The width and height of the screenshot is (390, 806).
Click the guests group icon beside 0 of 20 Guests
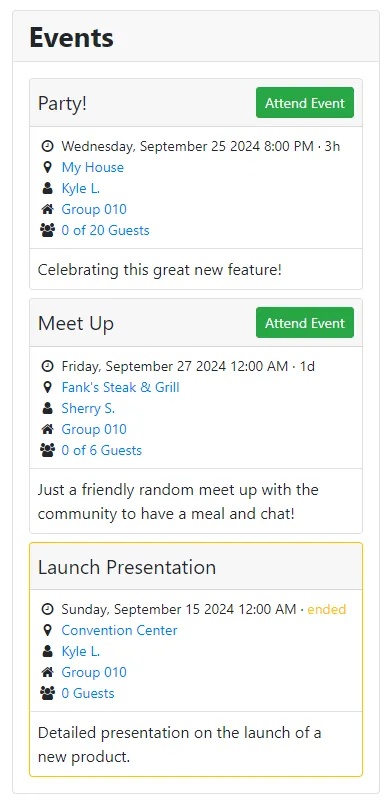[47, 230]
